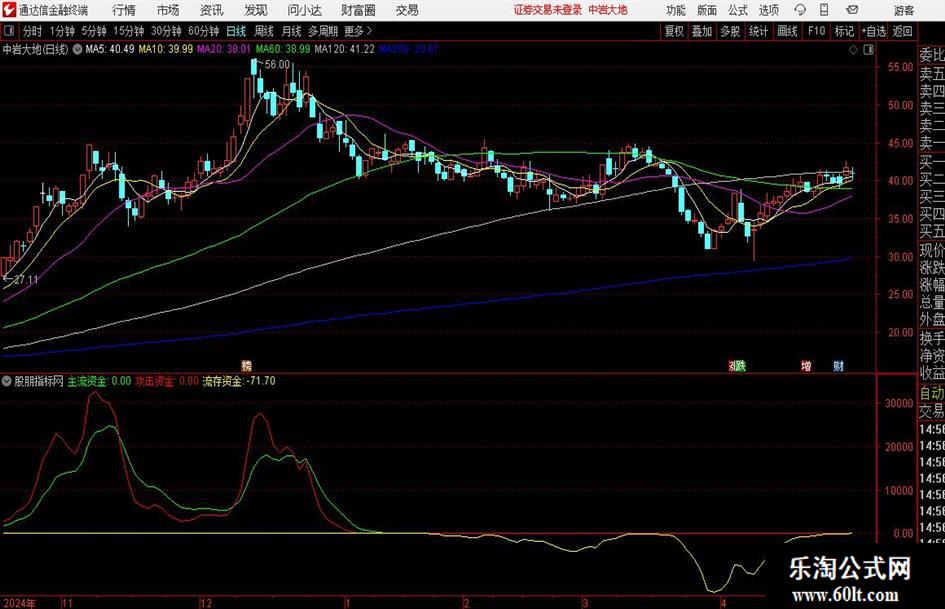Click the MA10: 39.99 indicator value
The width and height of the screenshot is (945, 609).
pyautogui.click(x=166, y=49)
